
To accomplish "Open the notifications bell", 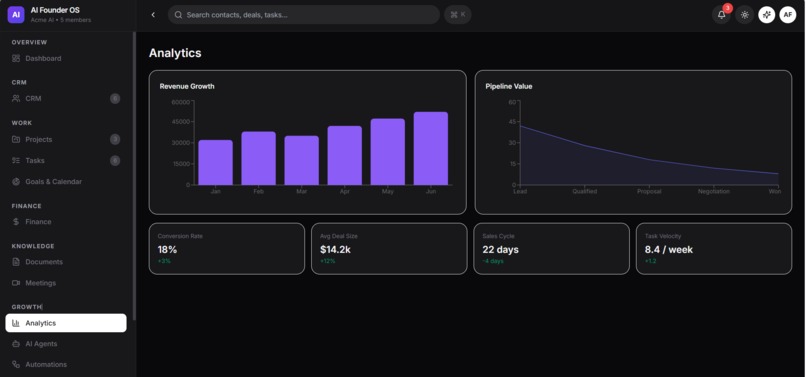I will 721,15.
